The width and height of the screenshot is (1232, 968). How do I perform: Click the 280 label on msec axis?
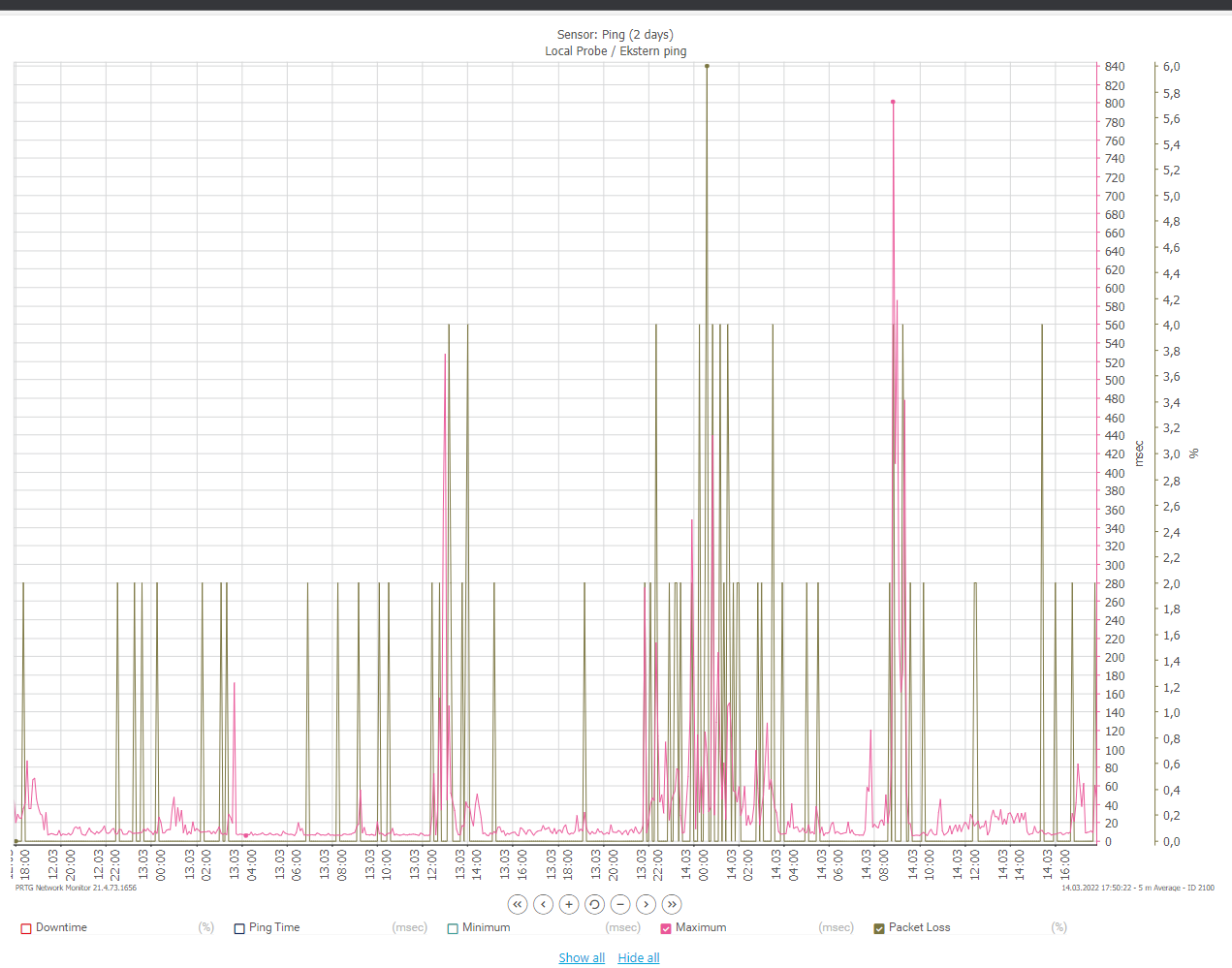(1115, 584)
